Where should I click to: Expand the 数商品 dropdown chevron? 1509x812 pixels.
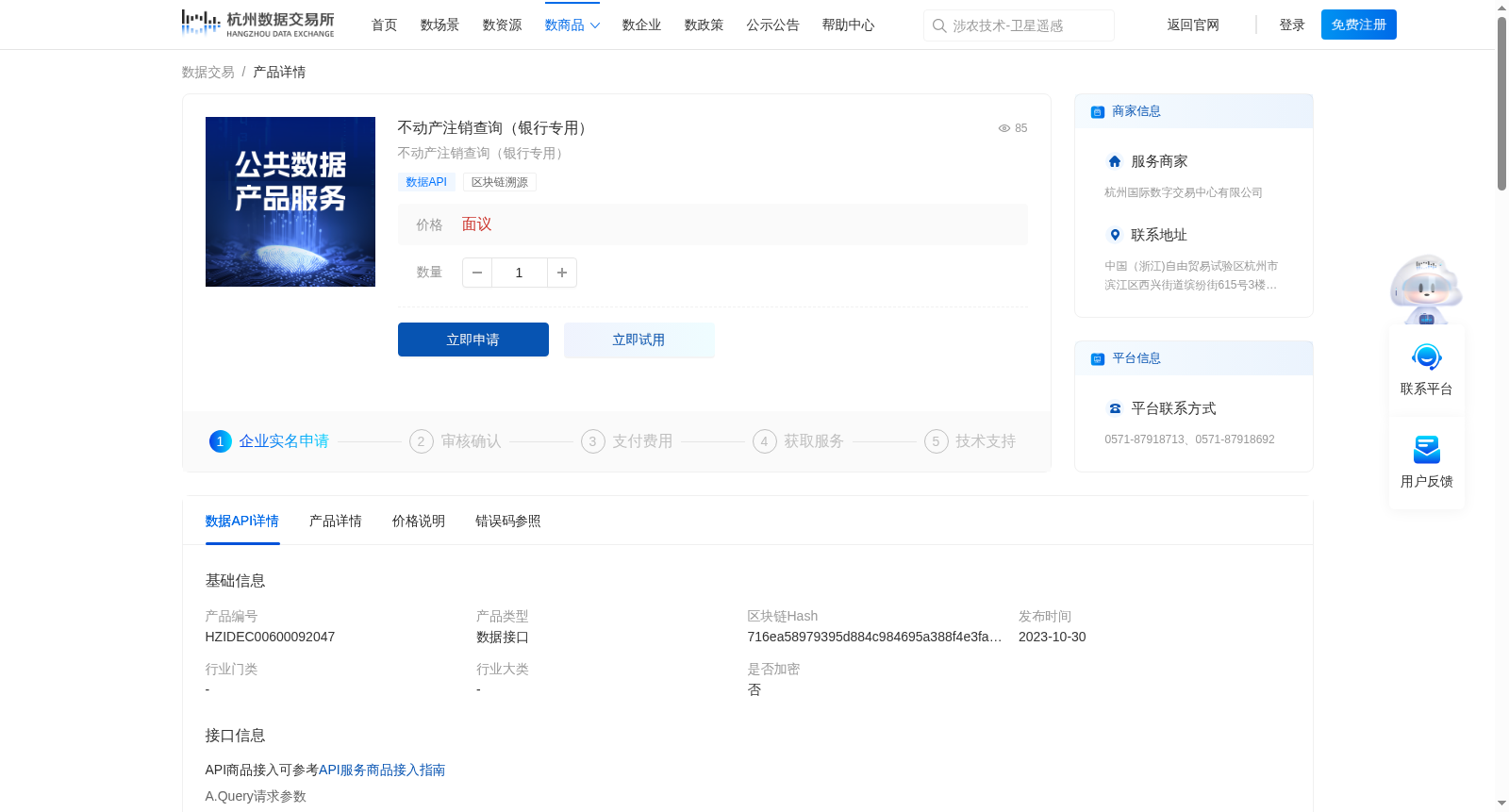595,25
